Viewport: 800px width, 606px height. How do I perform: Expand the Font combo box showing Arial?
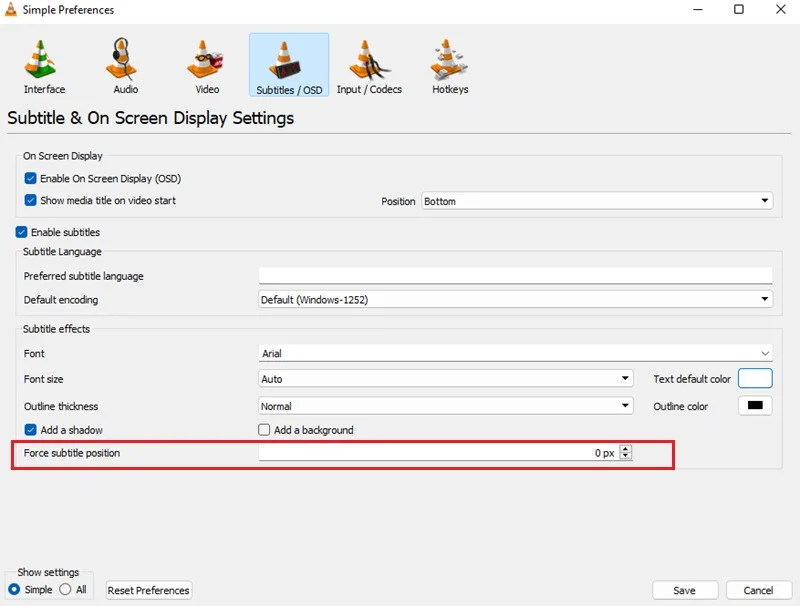(x=515, y=353)
